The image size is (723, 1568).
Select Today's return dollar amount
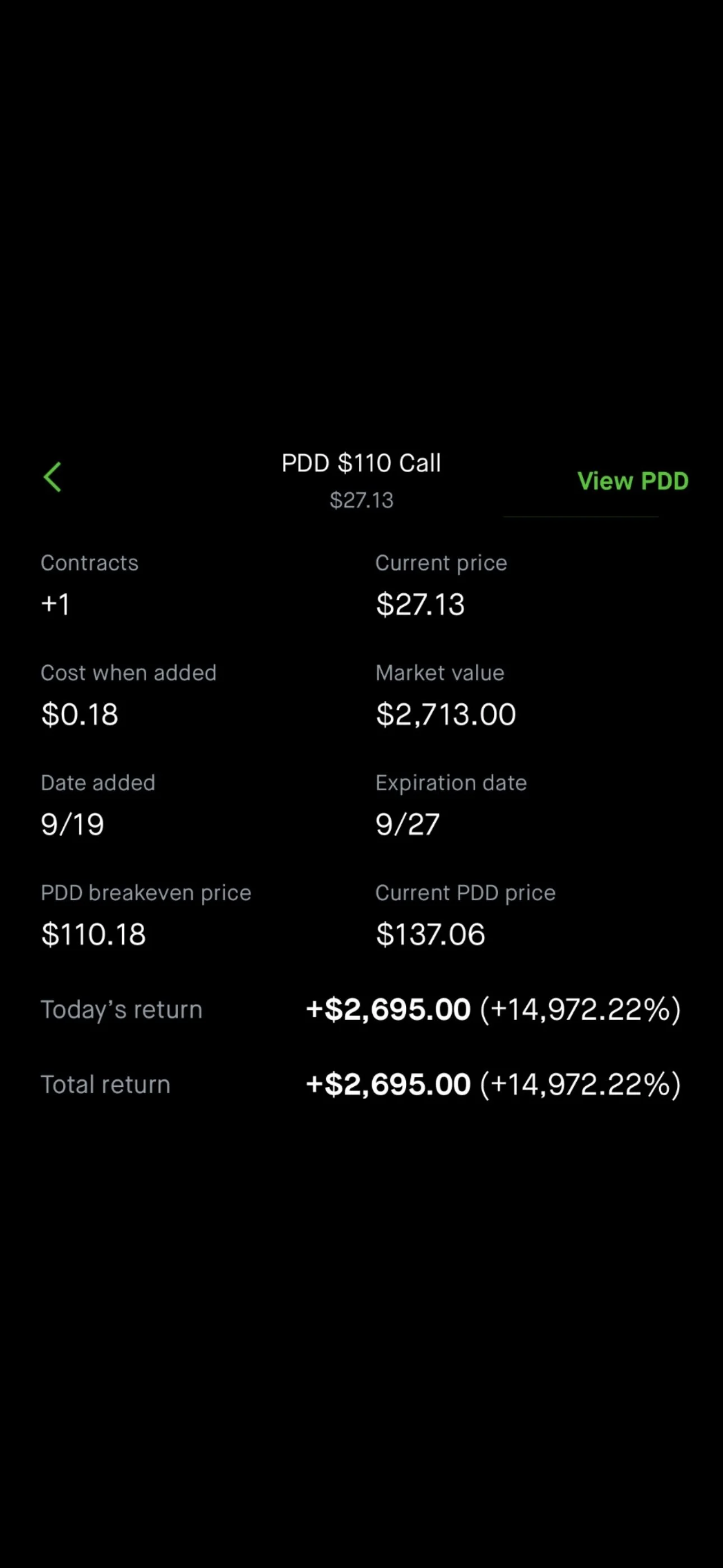(x=388, y=1009)
